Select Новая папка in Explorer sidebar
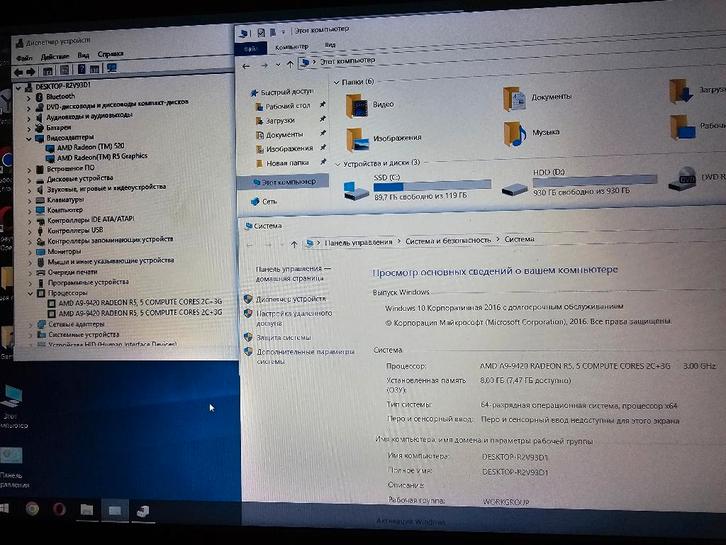726x545 pixels. click(x=287, y=163)
